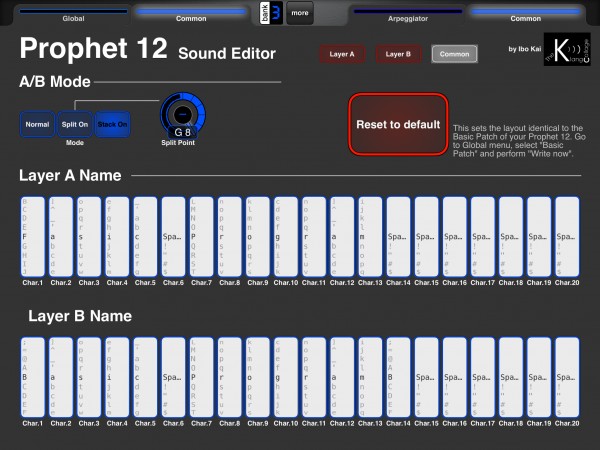Click the Split Point knob
This screenshot has height=450, width=600.
[x=183, y=114]
